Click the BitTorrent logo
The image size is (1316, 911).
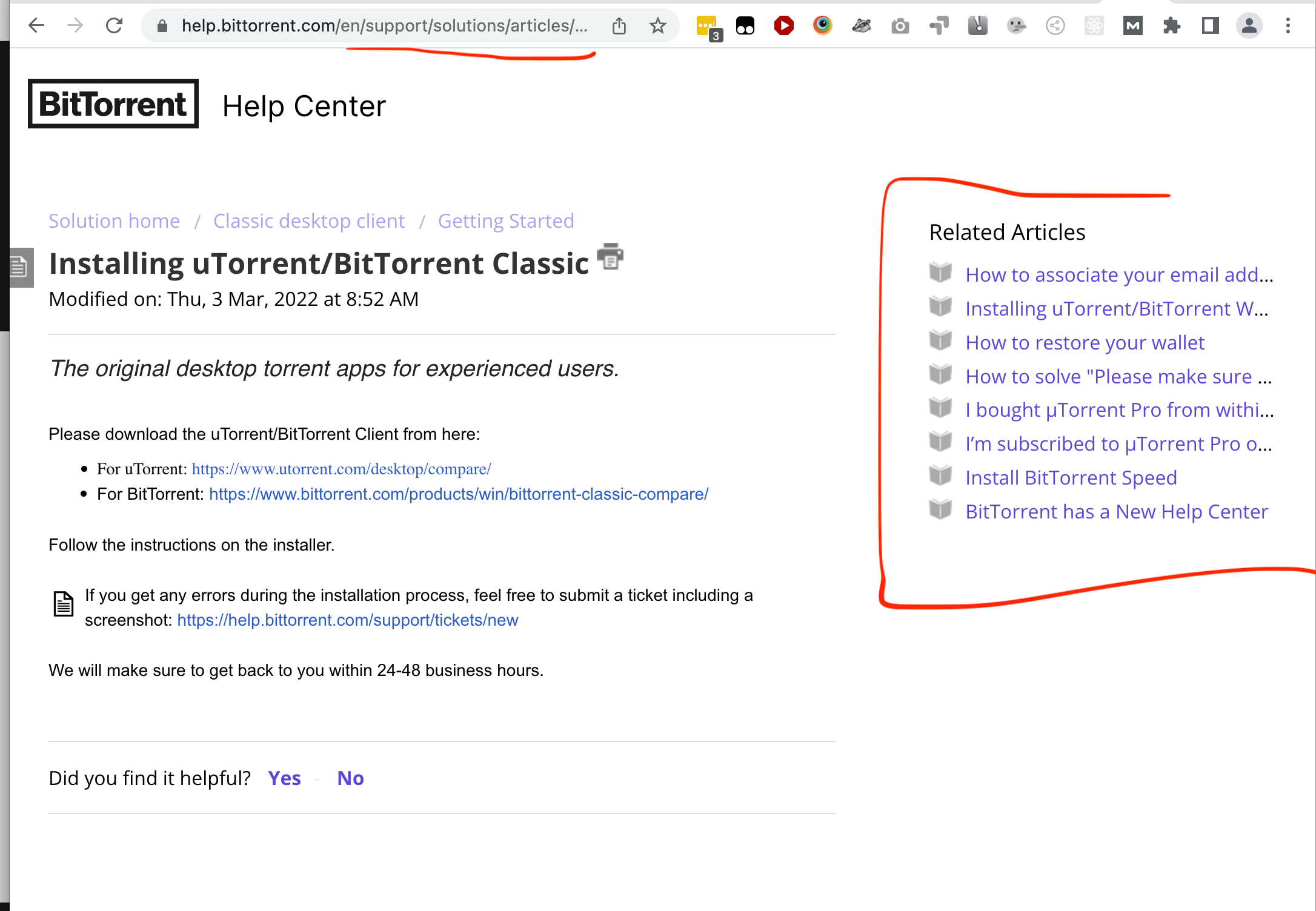pos(113,104)
